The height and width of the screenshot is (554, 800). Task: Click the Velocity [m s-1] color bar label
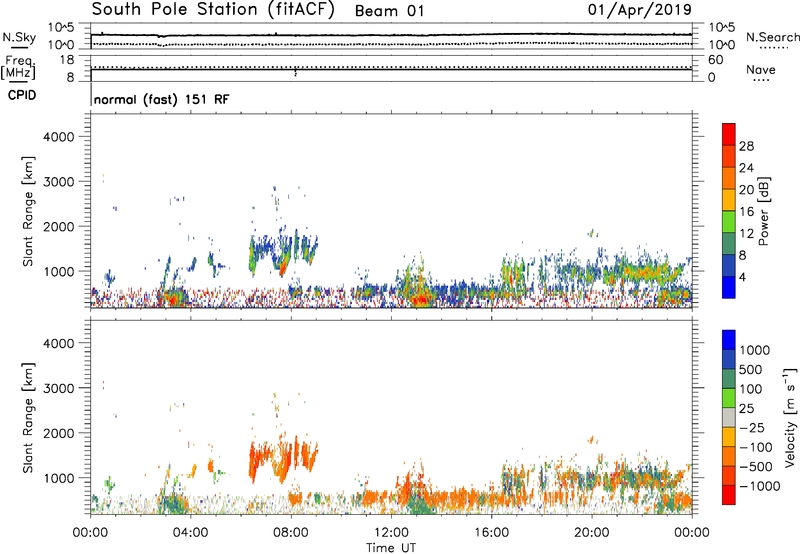coord(790,417)
